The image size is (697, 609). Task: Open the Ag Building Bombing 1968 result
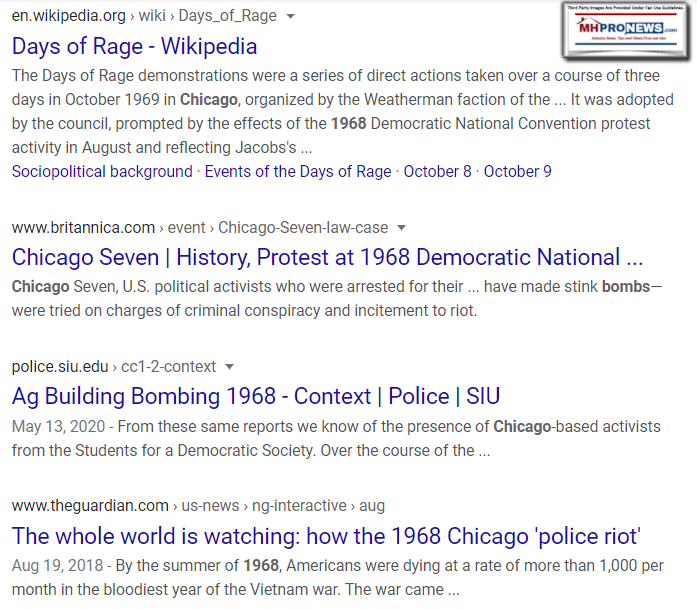coord(256,396)
